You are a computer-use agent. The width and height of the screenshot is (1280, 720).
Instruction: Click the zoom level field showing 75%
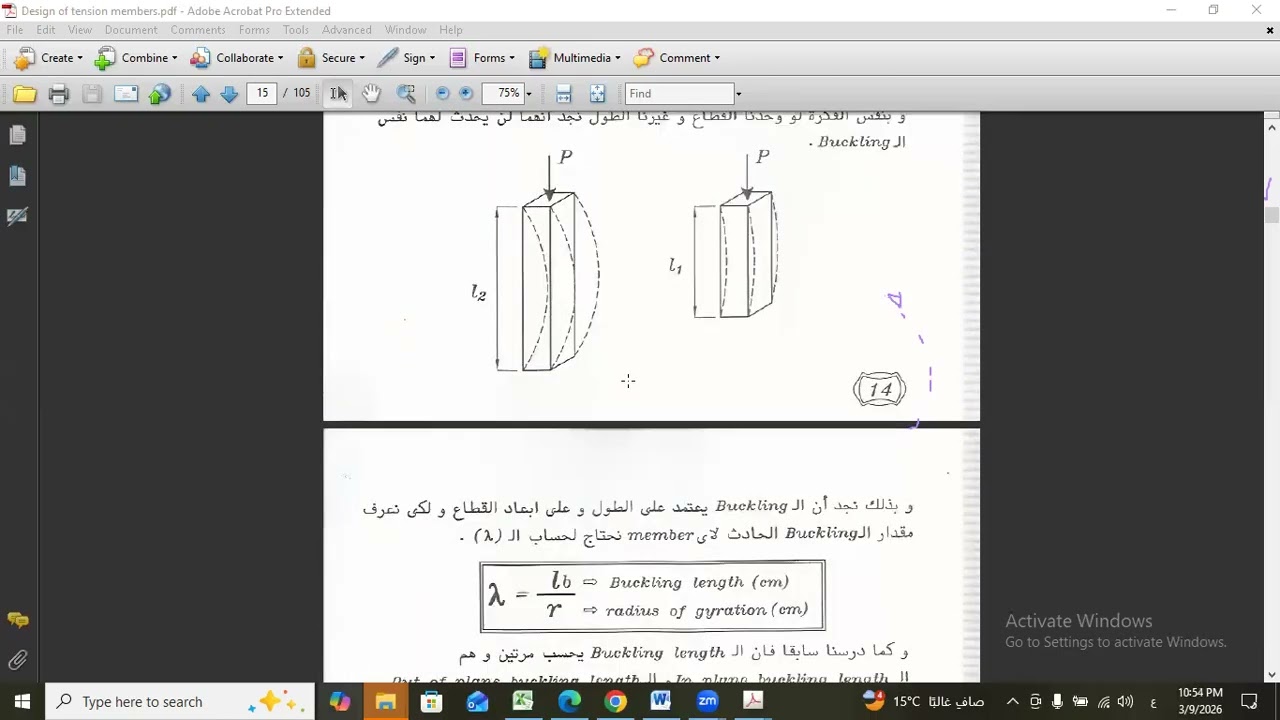click(503, 93)
